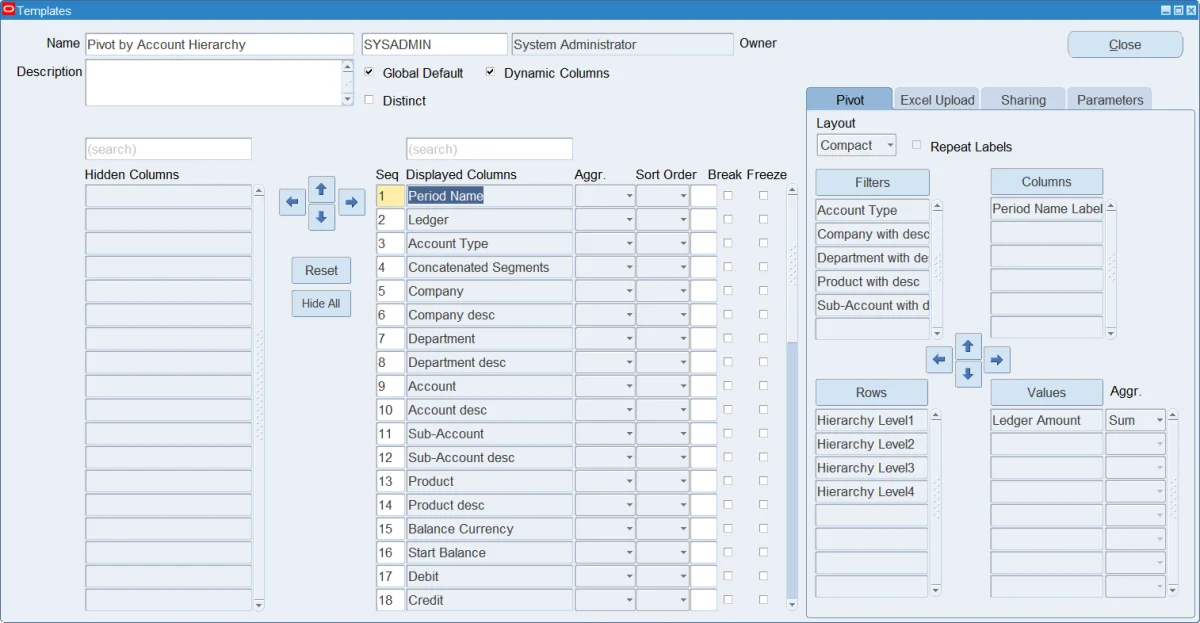Toggle the Global Default checkbox
The width and height of the screenshot is (1200, 623).
coord(369,72)
